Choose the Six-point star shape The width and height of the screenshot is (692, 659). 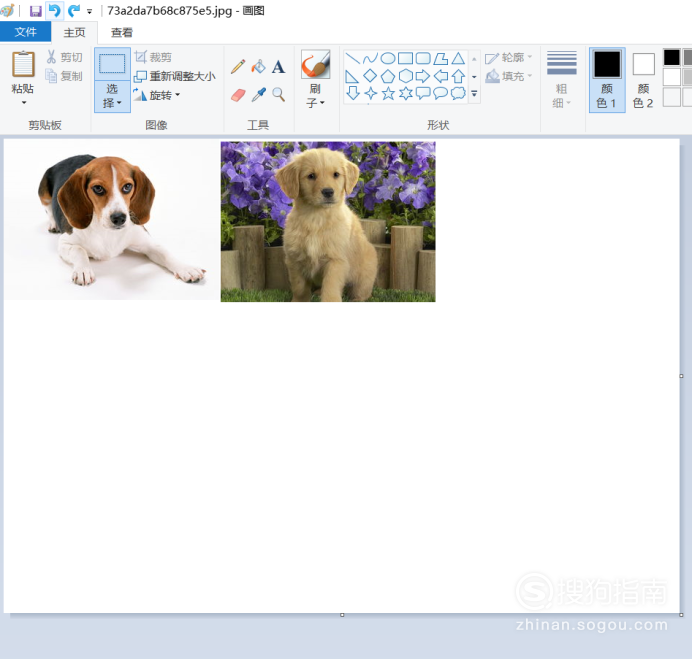[406, 93]
